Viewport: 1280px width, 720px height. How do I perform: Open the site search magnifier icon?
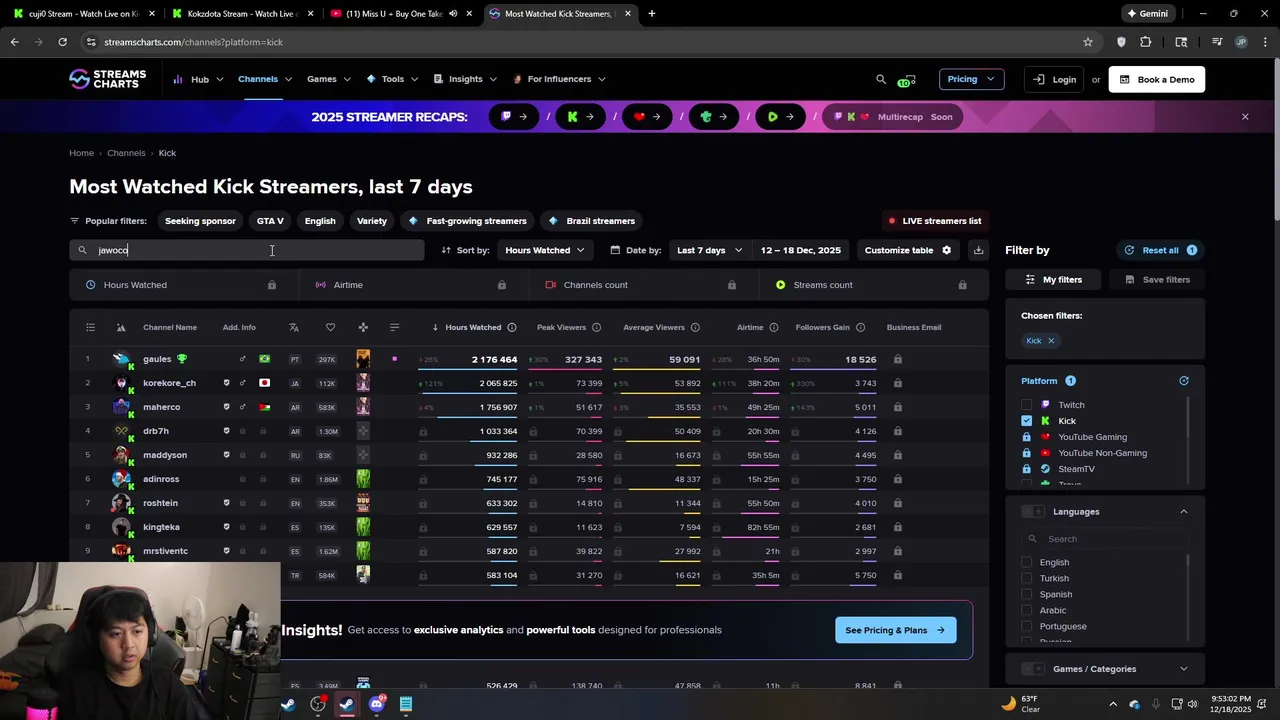pos(881,79)
